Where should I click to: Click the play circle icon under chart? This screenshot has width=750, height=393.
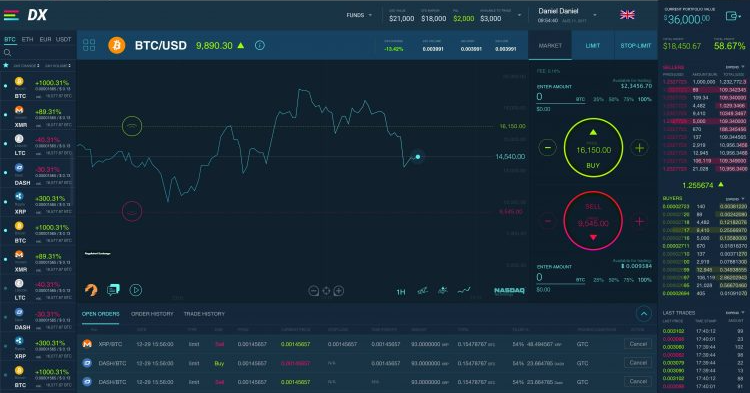(x=136, y=290)
